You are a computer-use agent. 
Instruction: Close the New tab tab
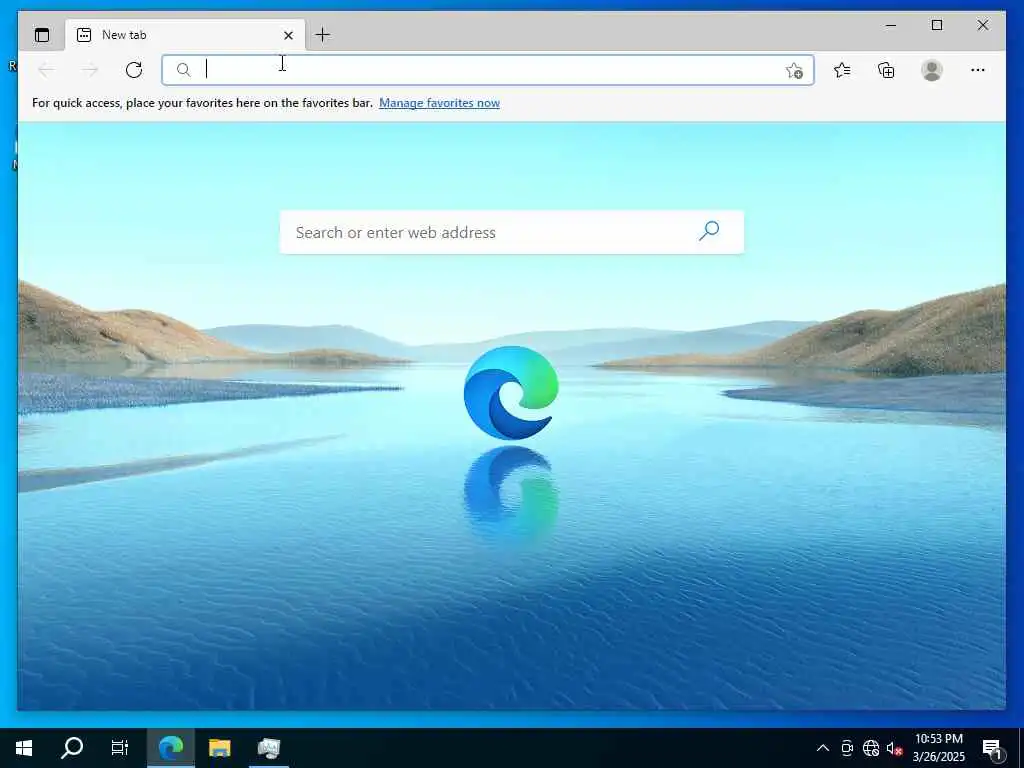(x=288, y=35)
